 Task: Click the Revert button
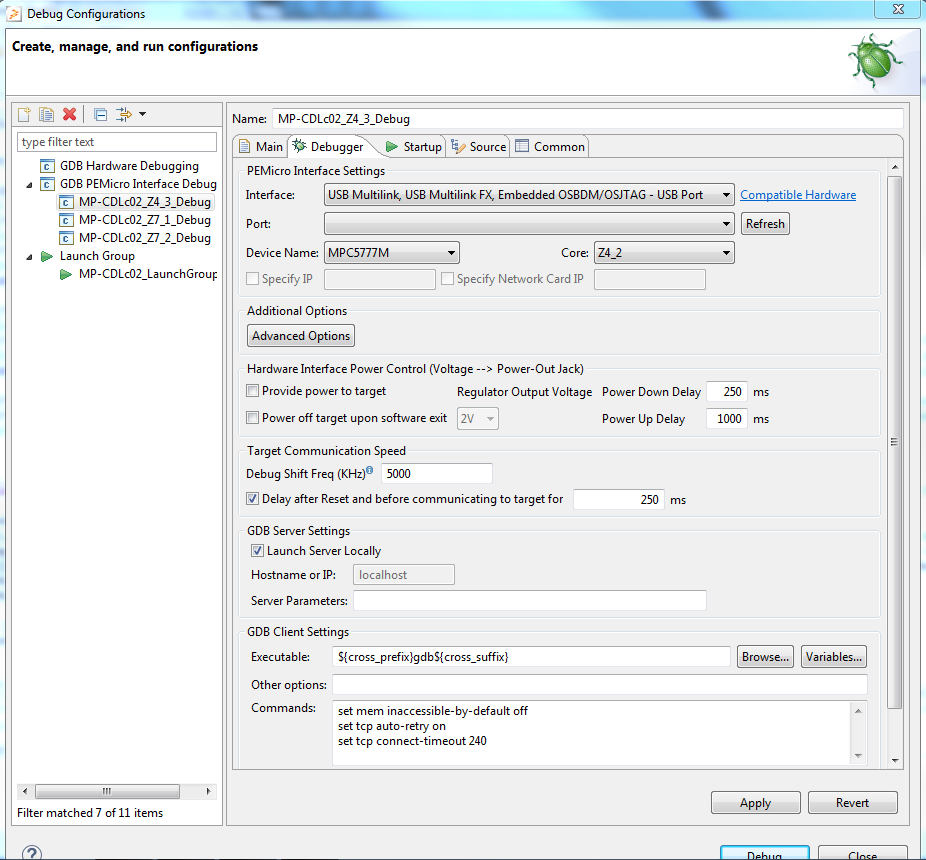pyautogui.click(x=852, y=803)
